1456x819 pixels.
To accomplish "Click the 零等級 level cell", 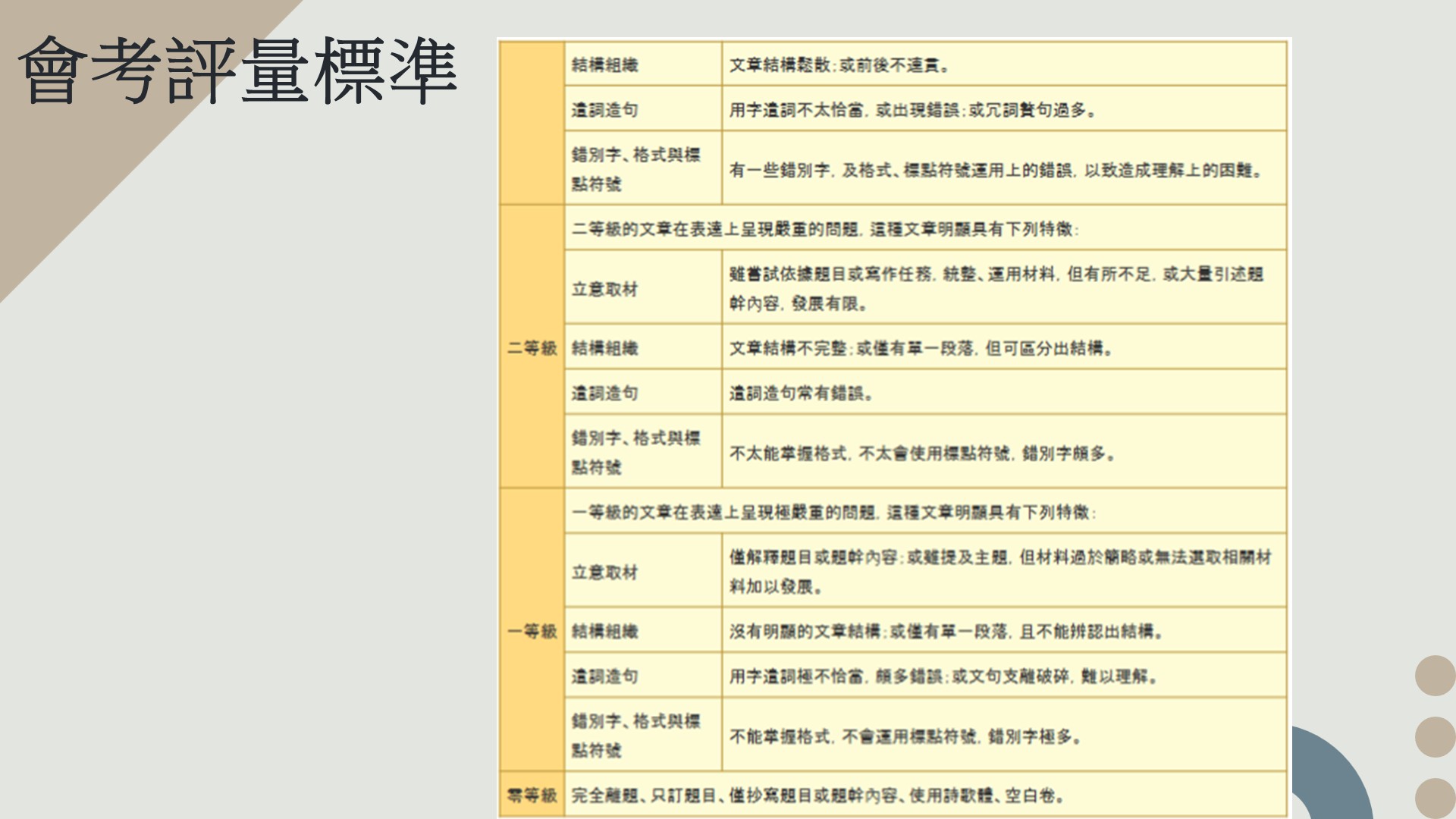I will click(532, 795).
